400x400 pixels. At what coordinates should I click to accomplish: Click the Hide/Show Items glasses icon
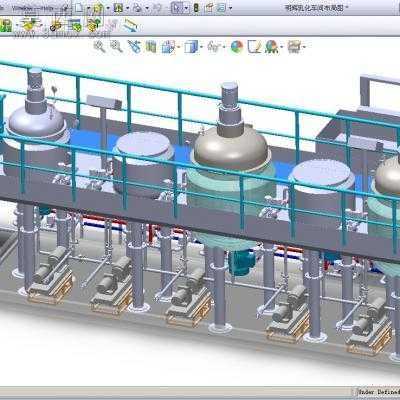(214, 47)
